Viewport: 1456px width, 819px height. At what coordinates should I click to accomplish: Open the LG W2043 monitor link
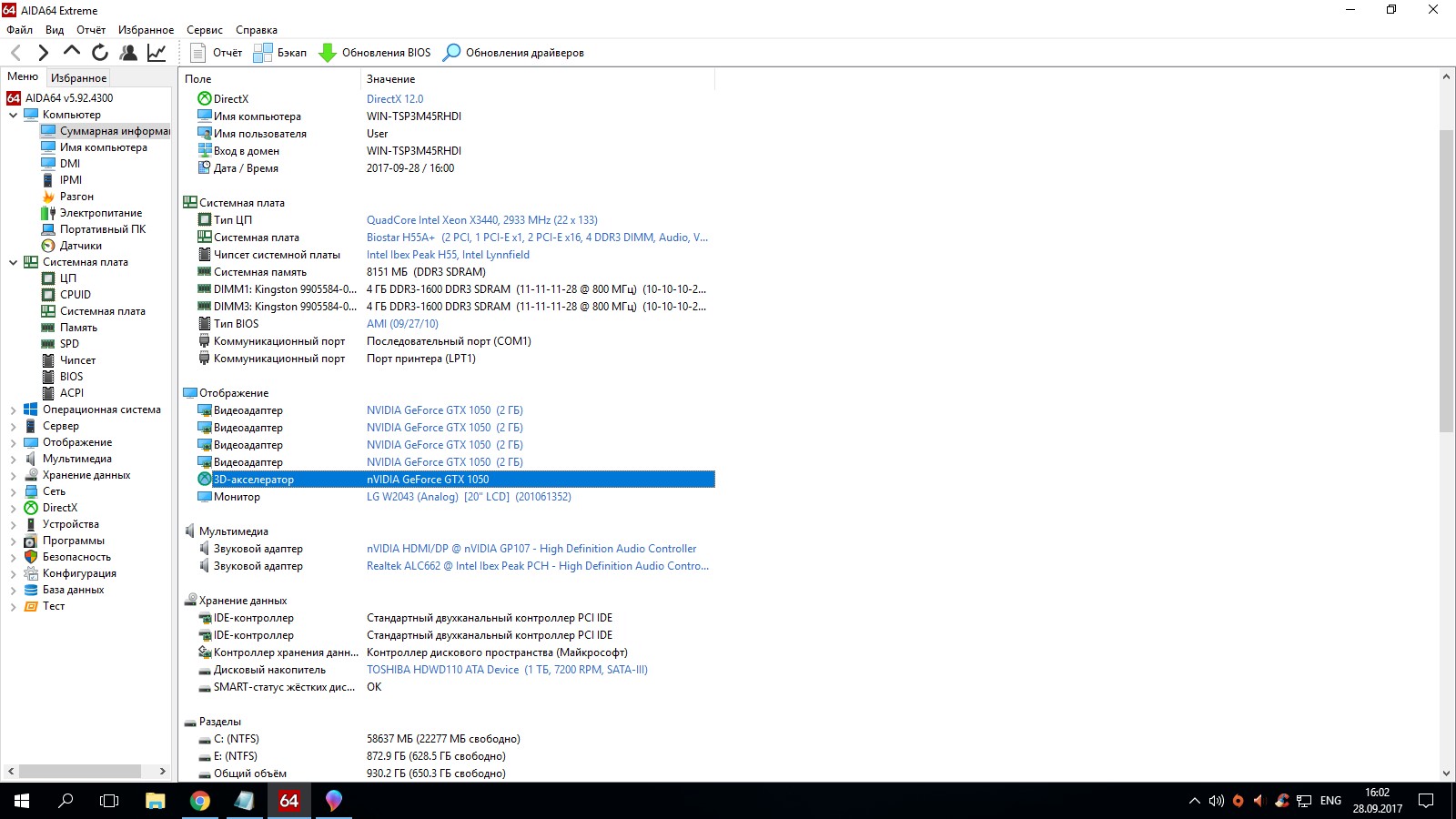[x=469, y=497]
